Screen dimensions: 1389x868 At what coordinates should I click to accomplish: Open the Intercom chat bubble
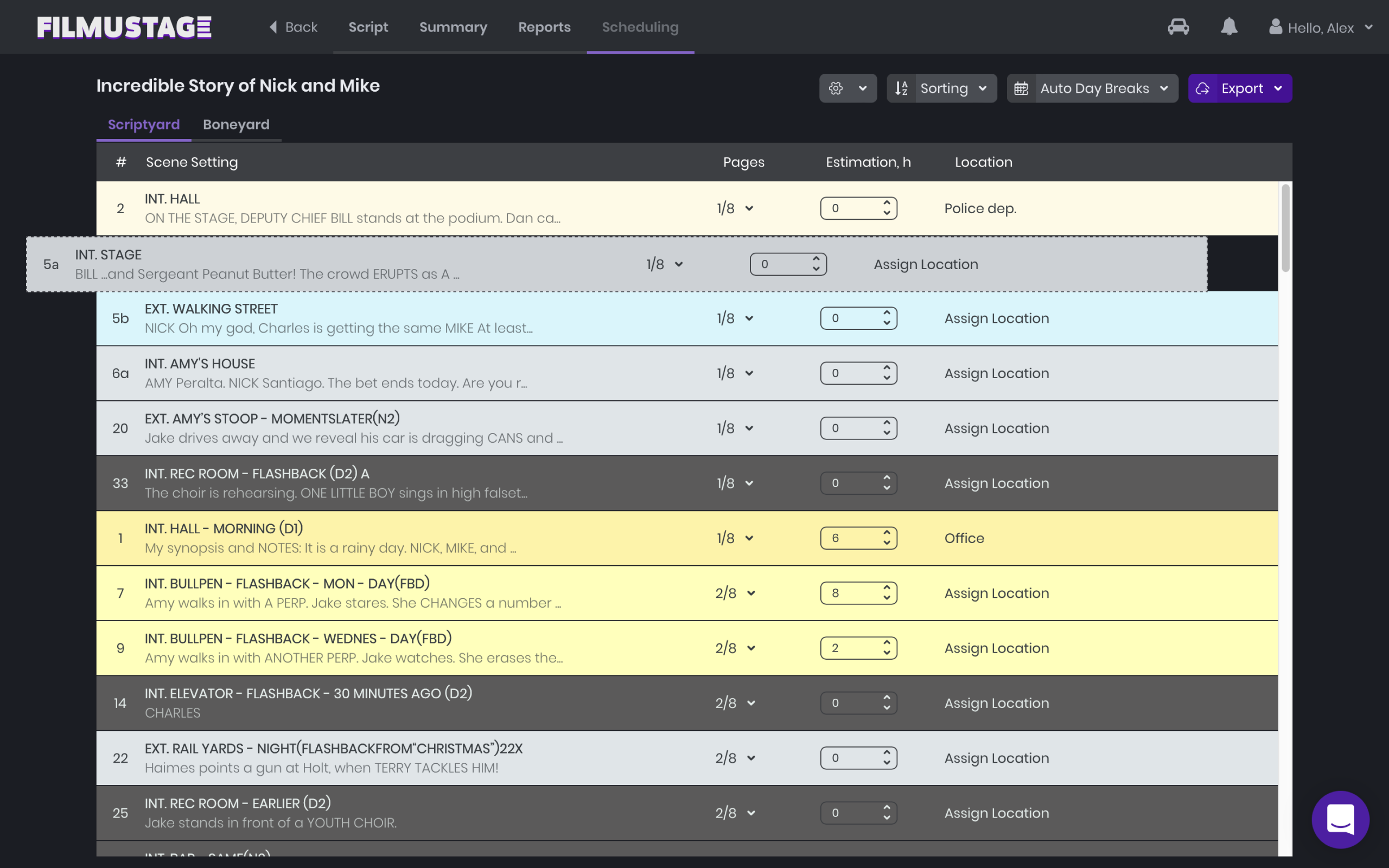click(x=1340, y=819)
